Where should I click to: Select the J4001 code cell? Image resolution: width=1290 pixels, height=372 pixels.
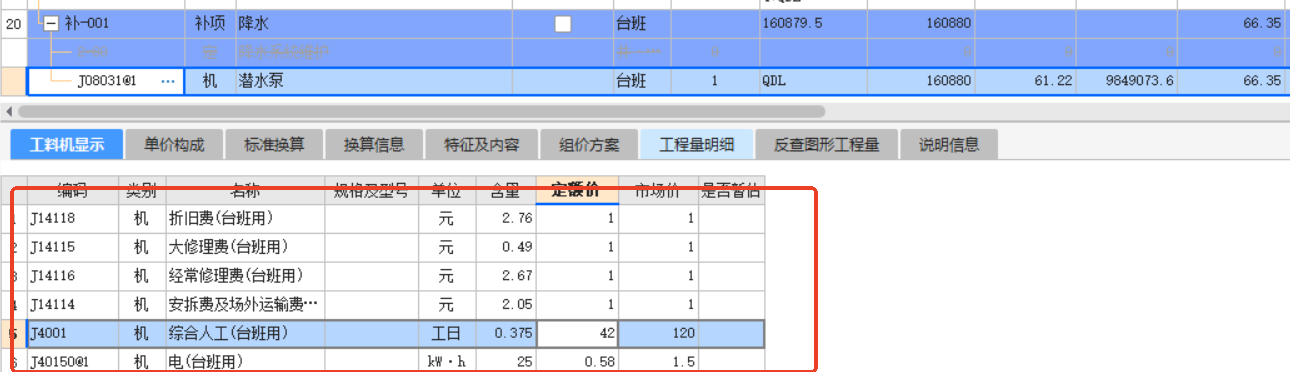(73, 333)
